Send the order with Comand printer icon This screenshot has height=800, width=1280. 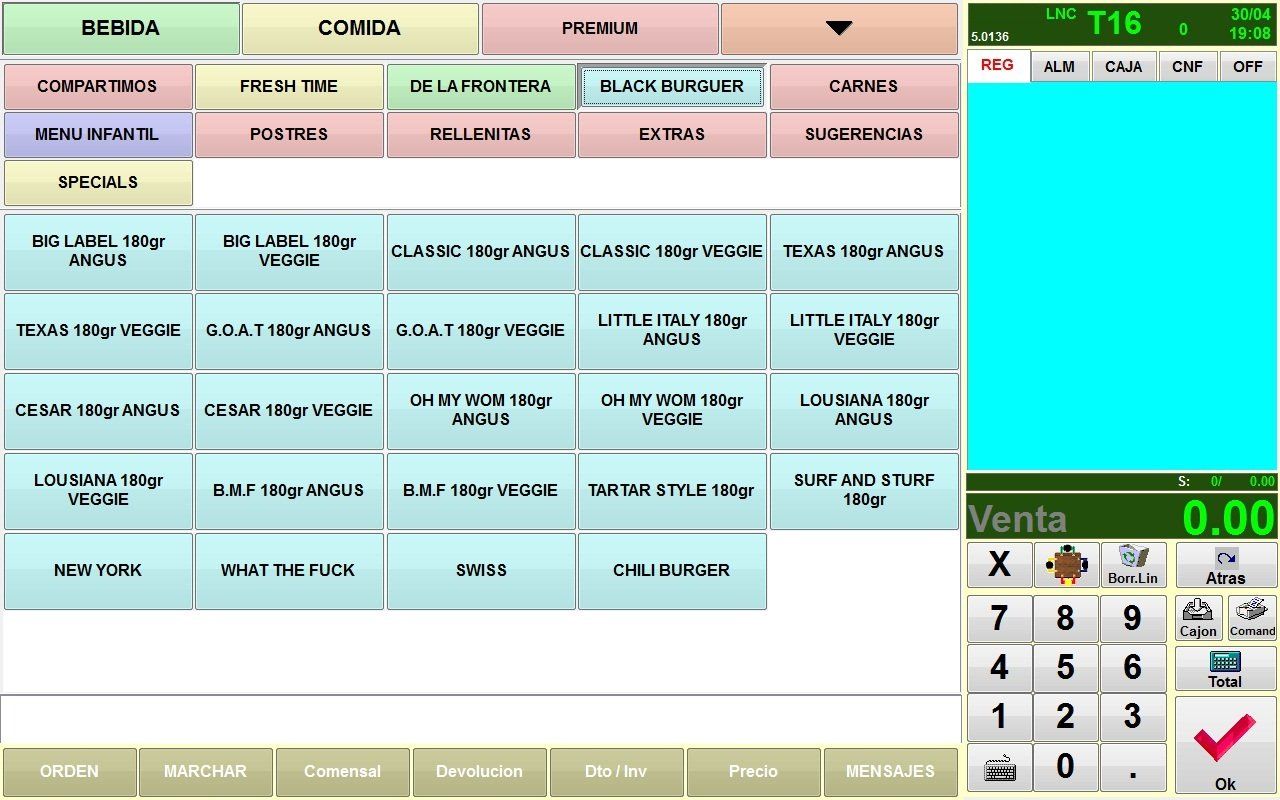coord(1252,618)
